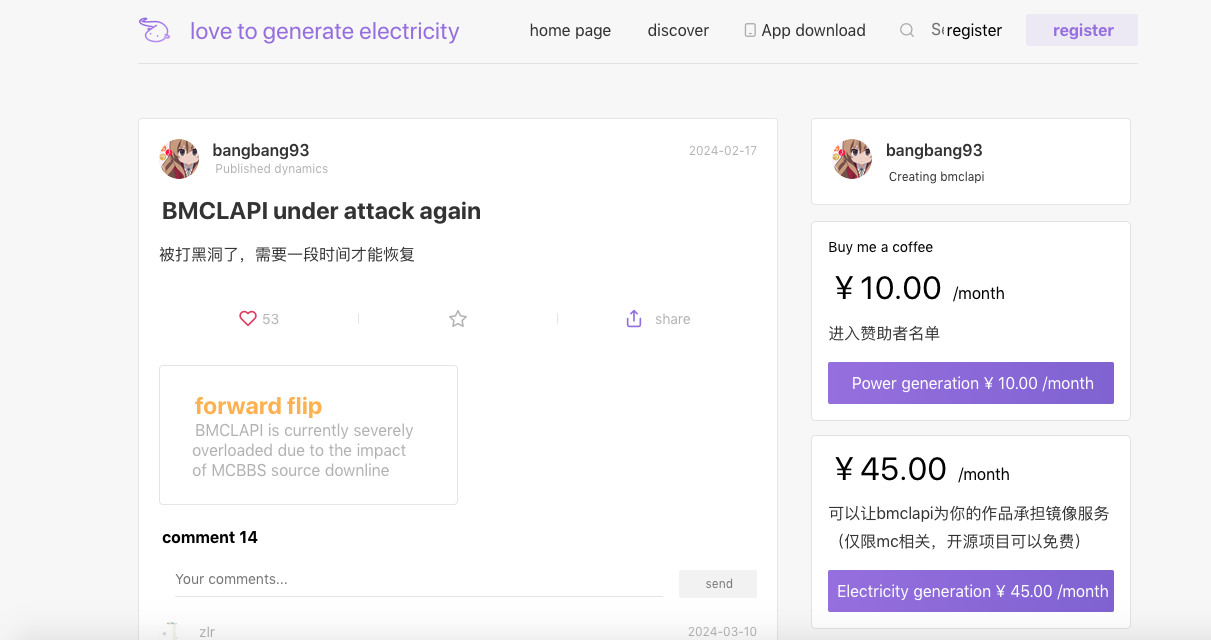1211x640 pixels.
Task: Open bangbang93 avatar in the post header
Action: 180,159
